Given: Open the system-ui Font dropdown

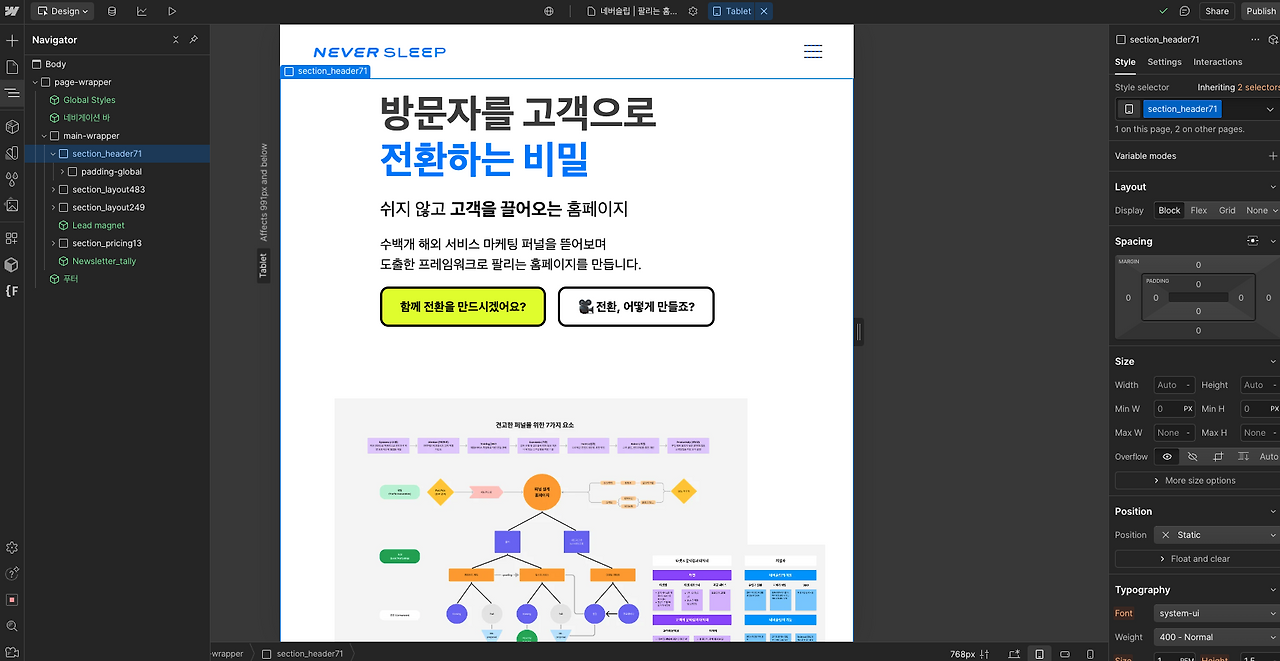Looking at the screenshot, I should coord(1215,613).
